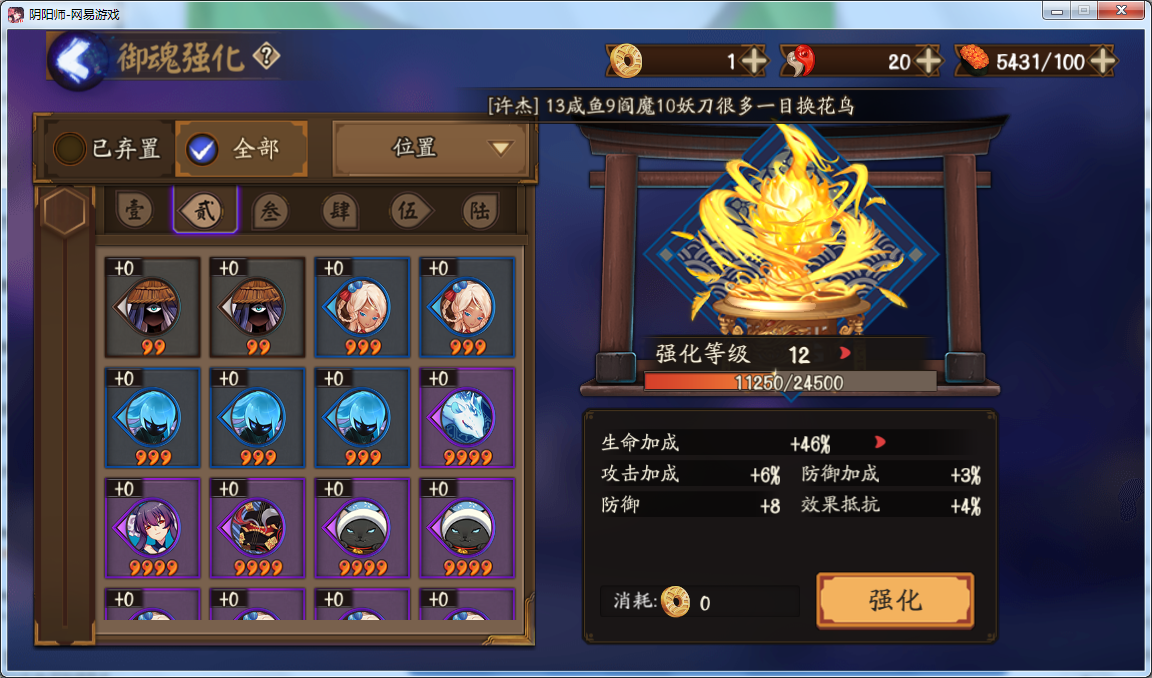Open the help question mark icon
The height and width of the screenshot is (678, 1152).
coord(267,57)
